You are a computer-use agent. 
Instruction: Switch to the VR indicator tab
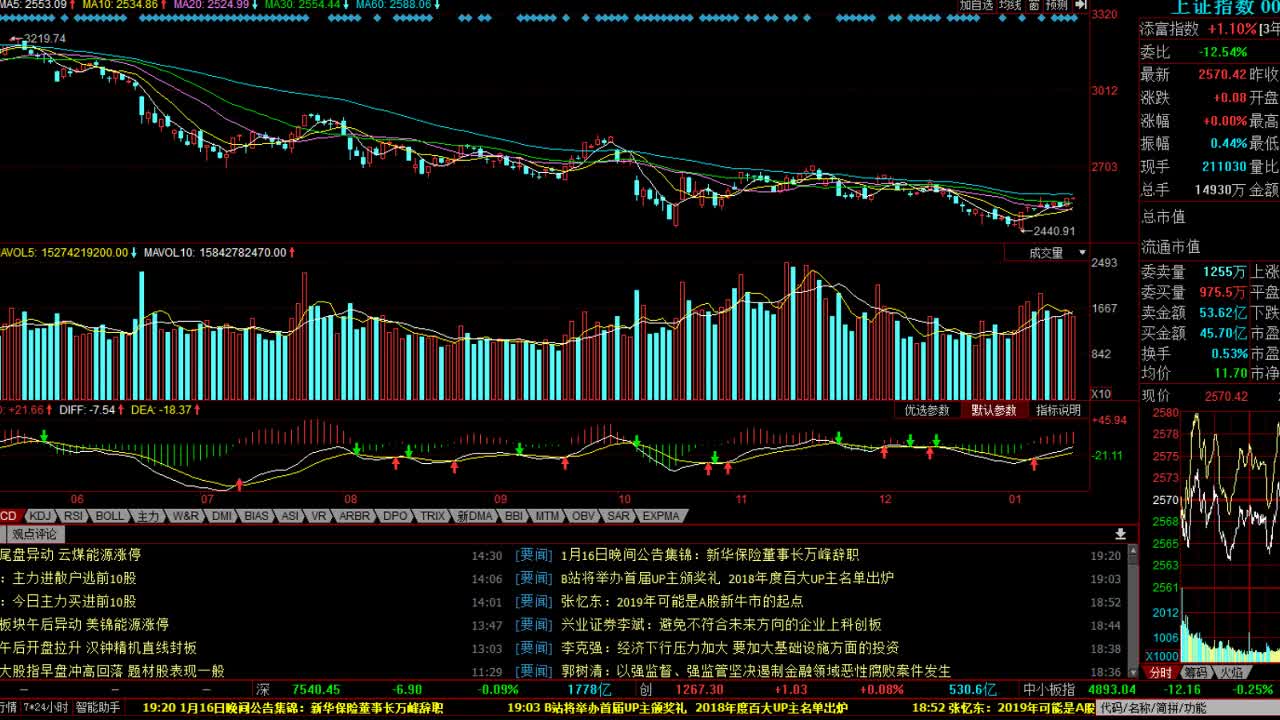320,516
